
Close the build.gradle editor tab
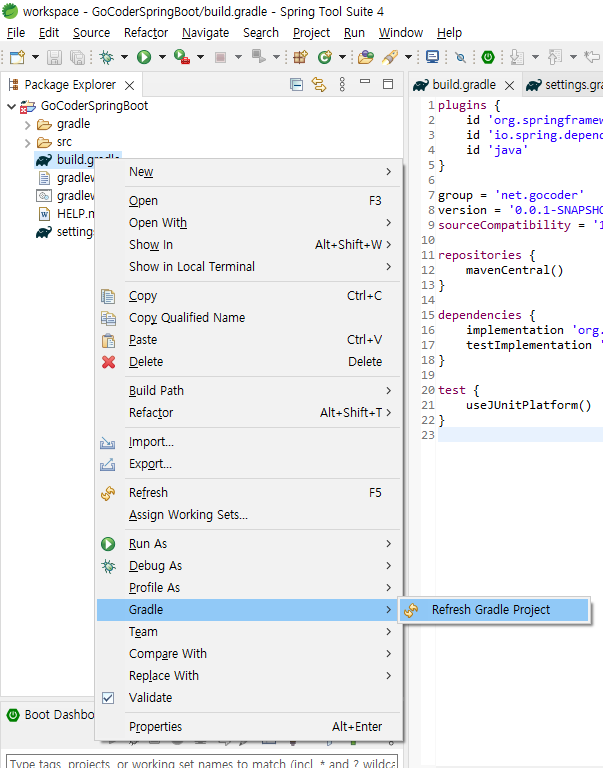tap(509, 86)
